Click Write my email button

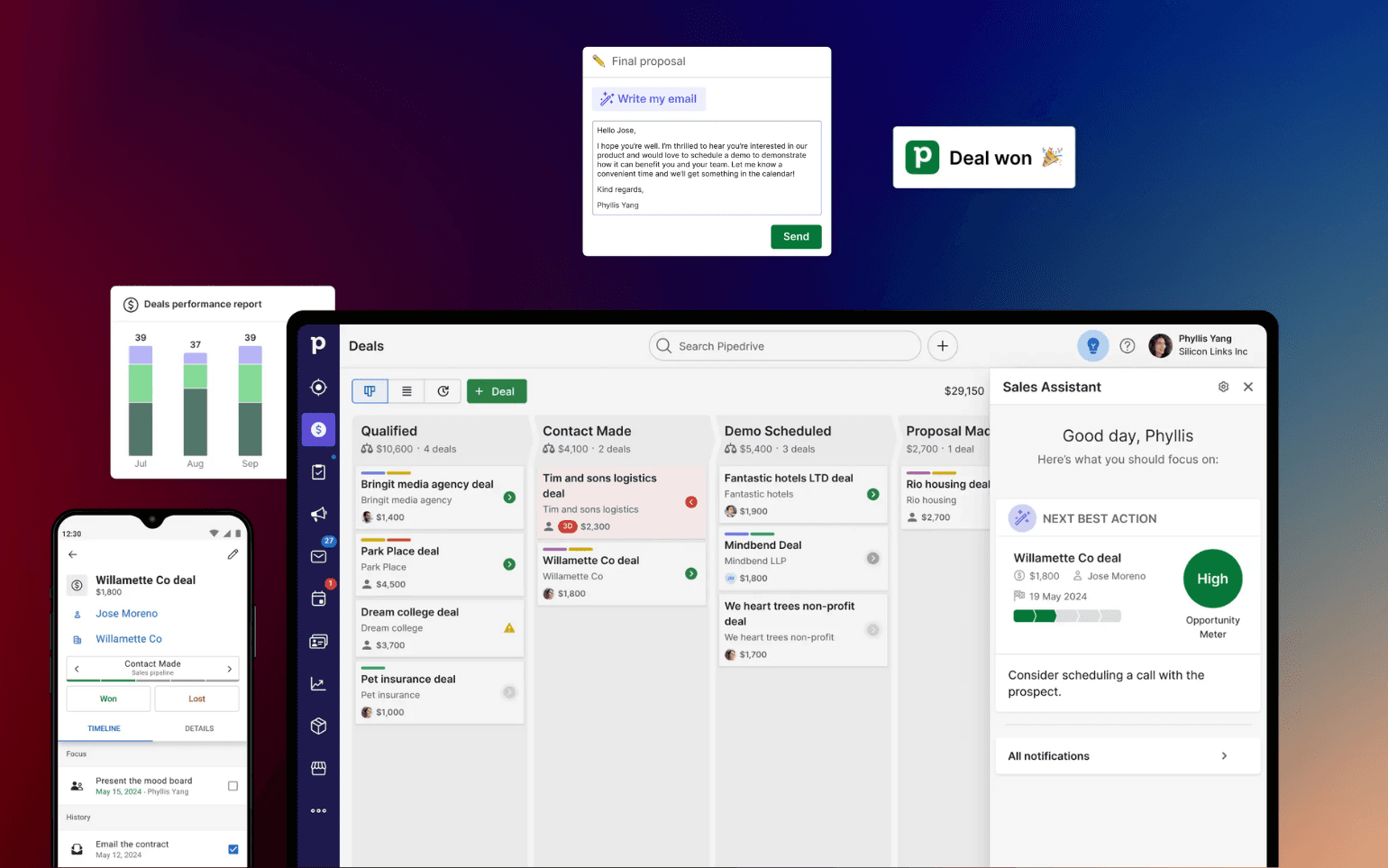(x=649, y=99)
